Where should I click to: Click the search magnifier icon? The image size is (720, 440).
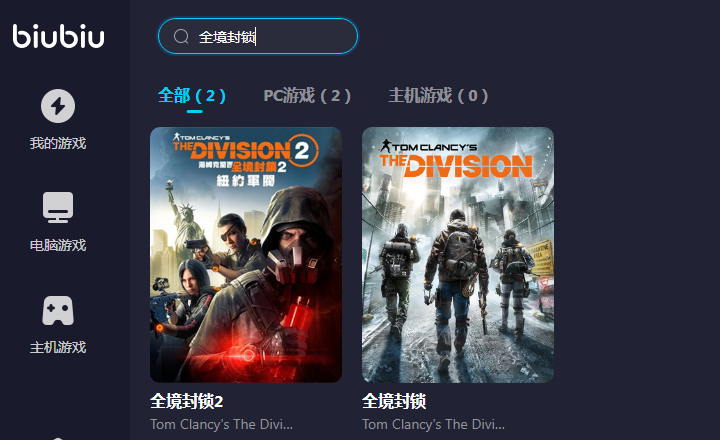point(181,36)
